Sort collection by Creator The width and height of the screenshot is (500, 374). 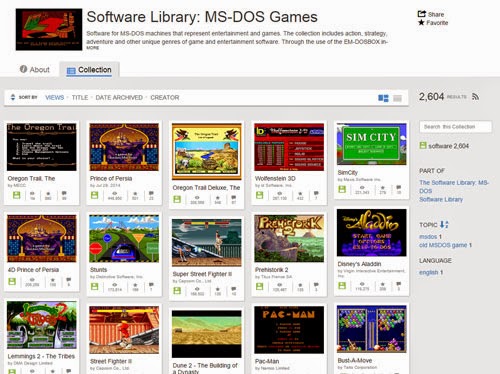(x=165, y=98)
